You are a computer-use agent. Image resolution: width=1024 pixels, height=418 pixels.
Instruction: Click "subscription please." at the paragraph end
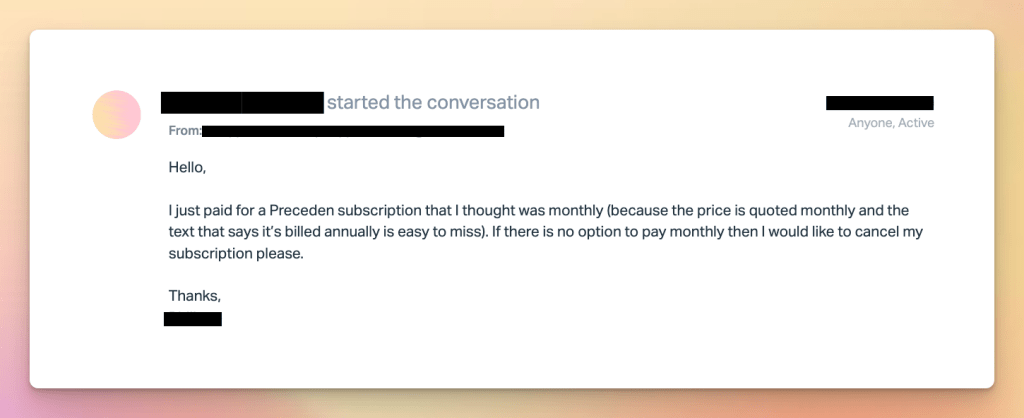235,254
